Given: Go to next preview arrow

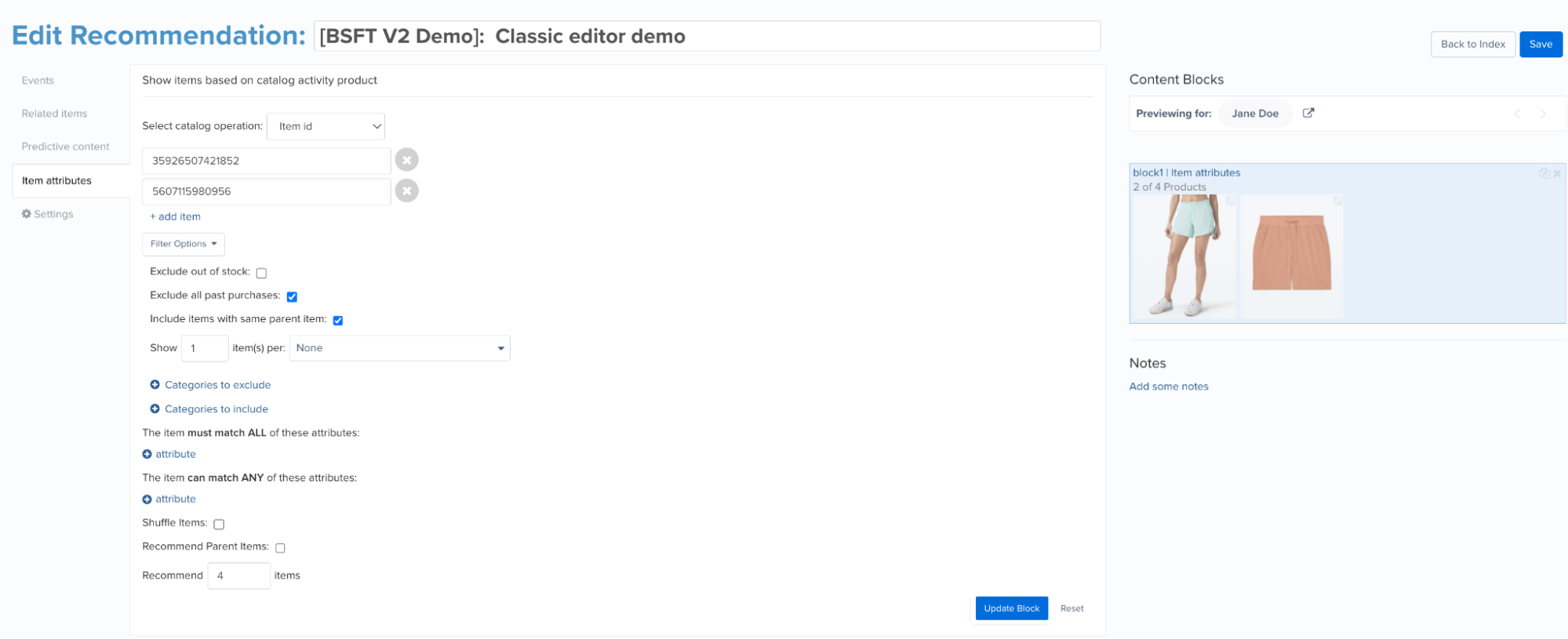Looking at the screenshot, I should point(1543,114).
